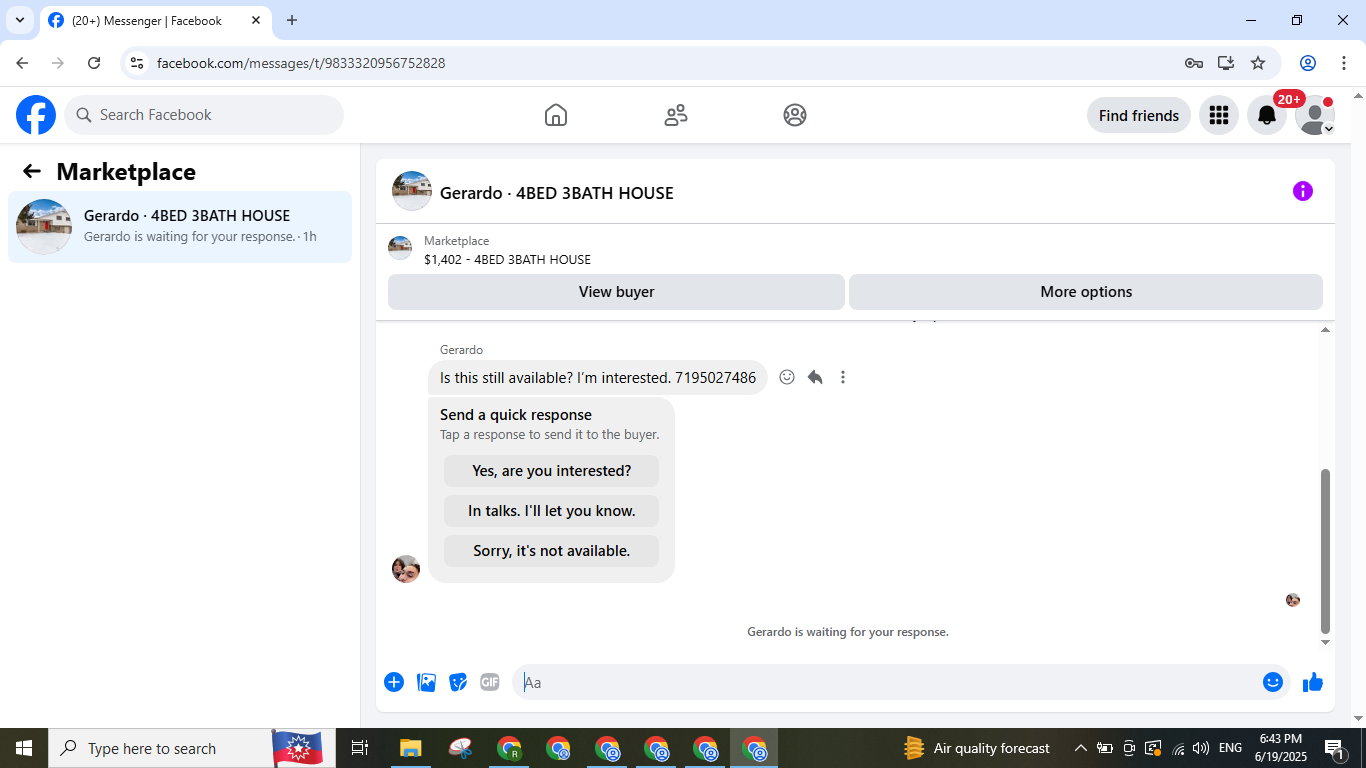Open Task View on the taskbar
The image size is (1366, 768).
(x=360, y=748)
